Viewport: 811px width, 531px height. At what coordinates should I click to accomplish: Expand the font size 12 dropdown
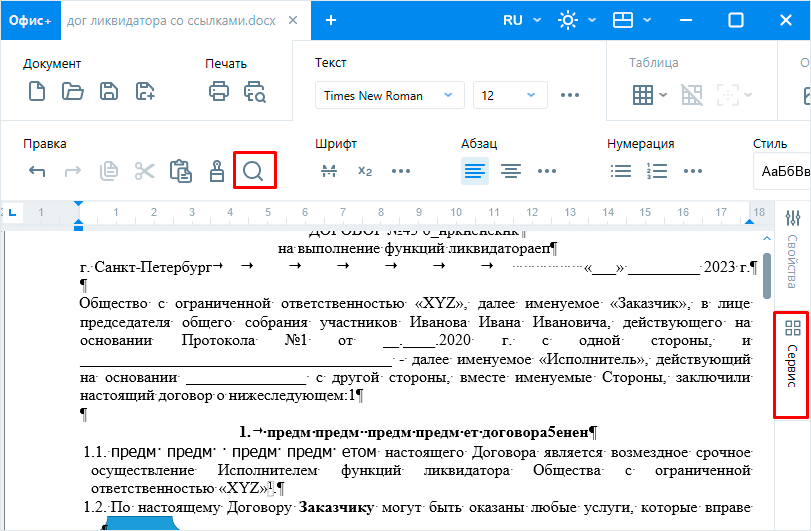click(510, 96)
